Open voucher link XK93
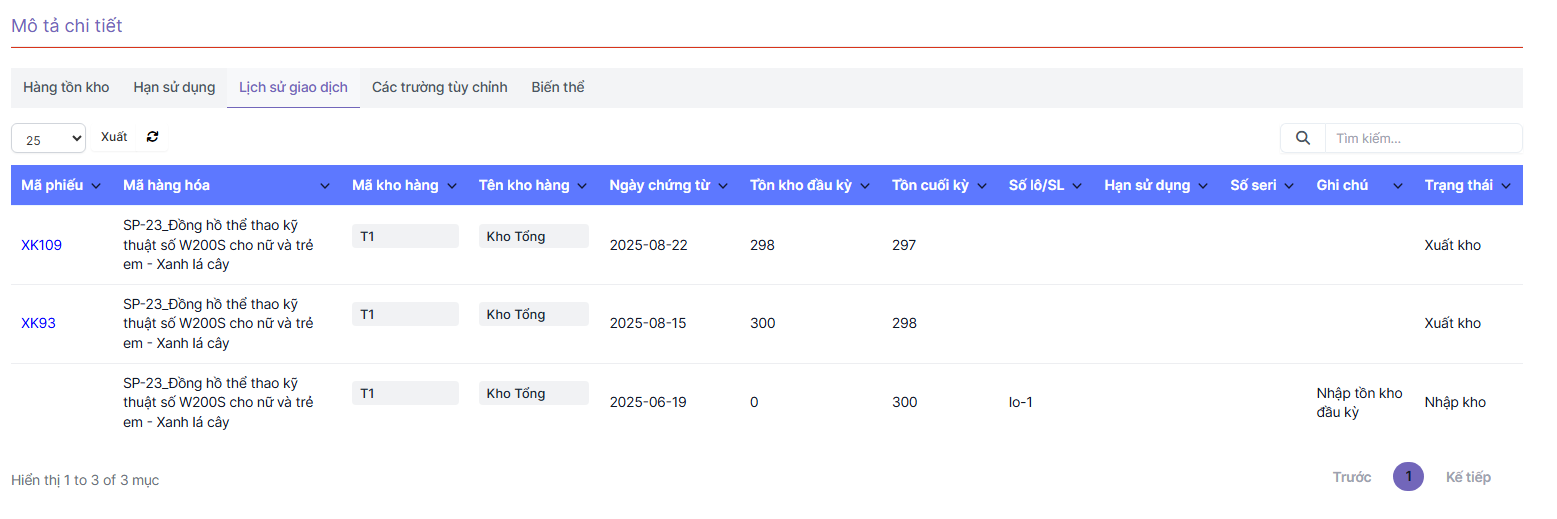Screen dimensions: 1557x519 (x=38, y=323)
